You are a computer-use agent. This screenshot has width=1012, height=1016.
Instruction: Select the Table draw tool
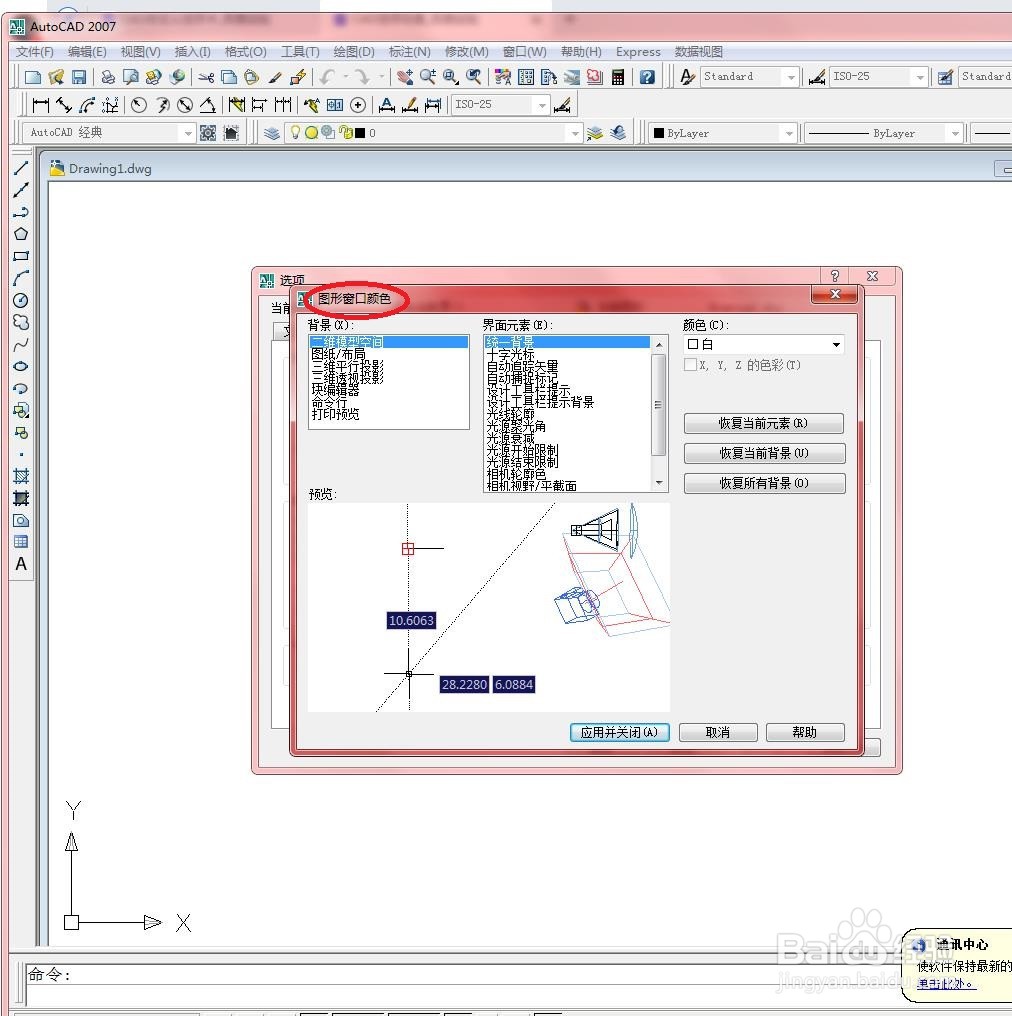pyautogui.click(x=21, y=542)
